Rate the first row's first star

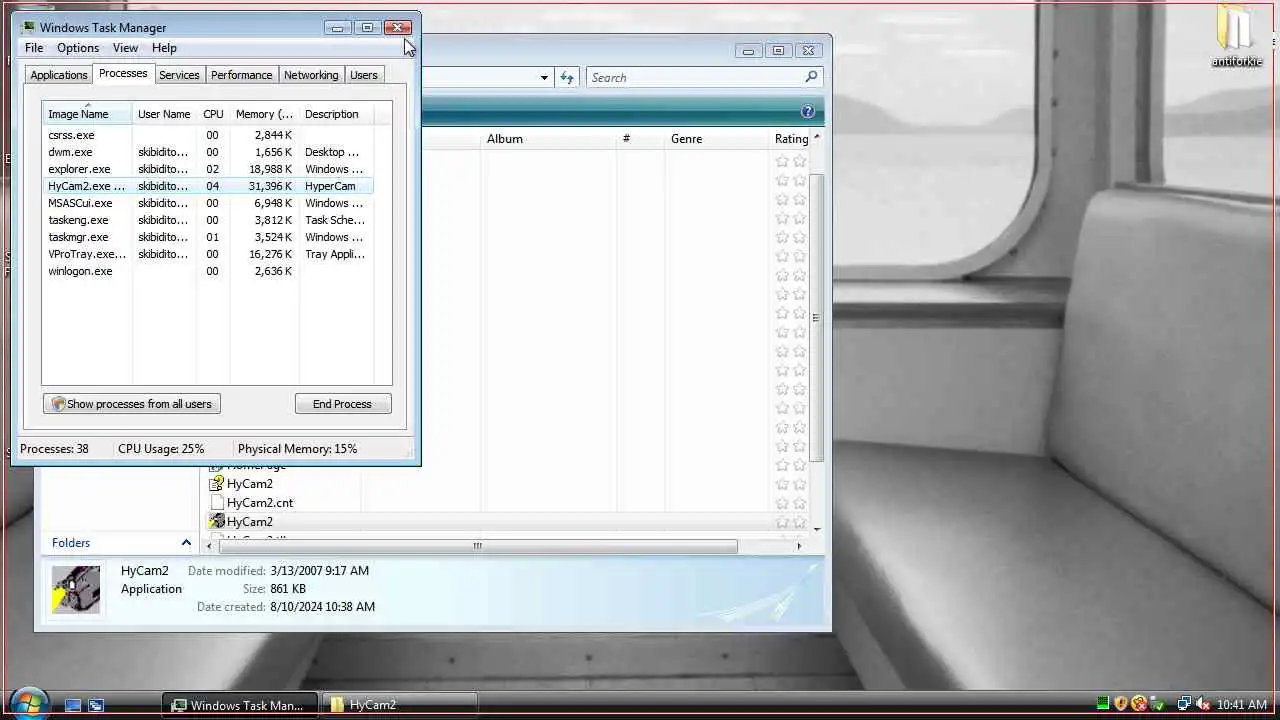click(x=782, y=161)
